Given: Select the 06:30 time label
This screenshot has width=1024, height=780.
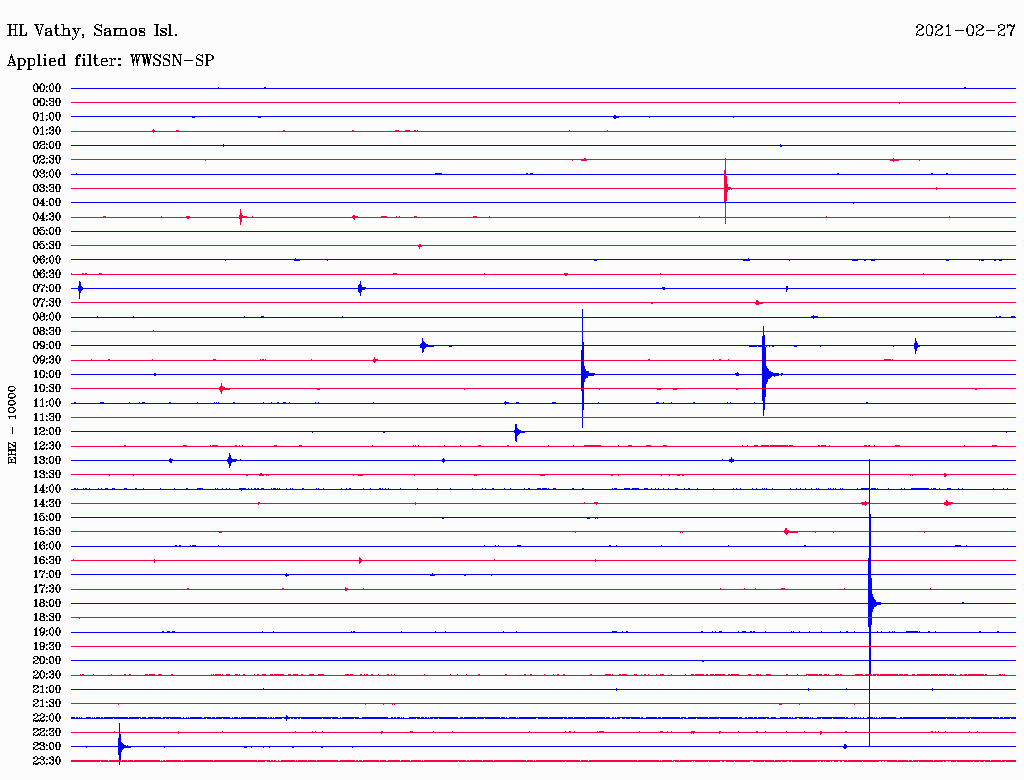Looking at the screenshot, I should [x=46, y=274].
